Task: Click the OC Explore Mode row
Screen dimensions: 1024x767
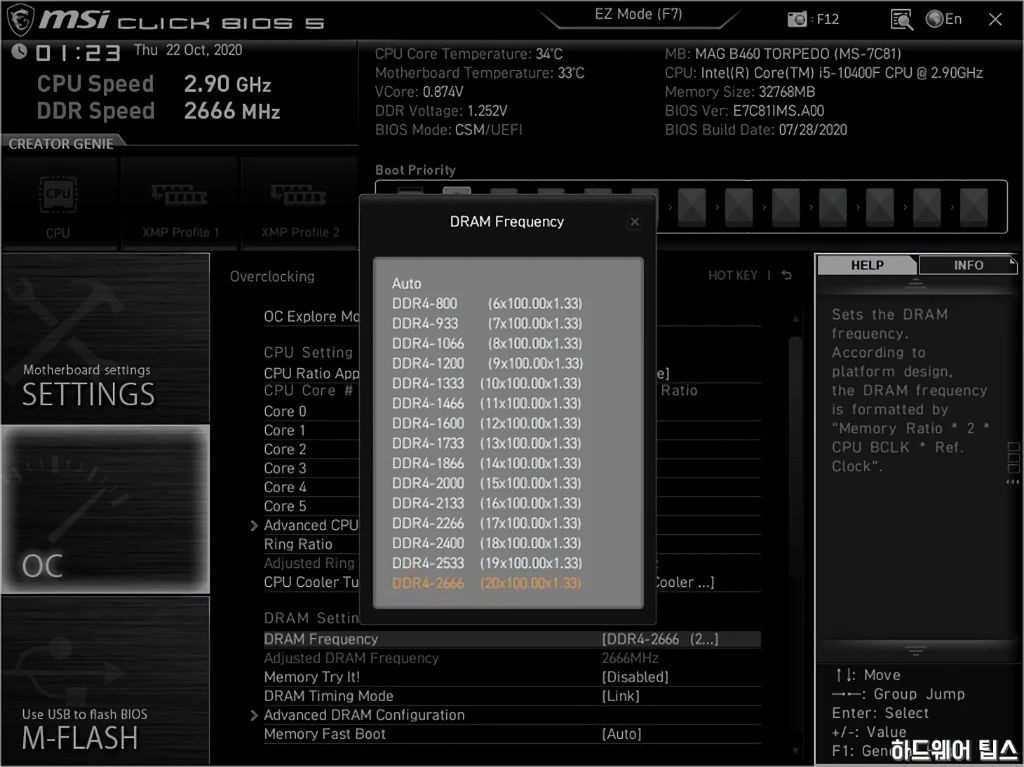Action: [x=311, y=316]
